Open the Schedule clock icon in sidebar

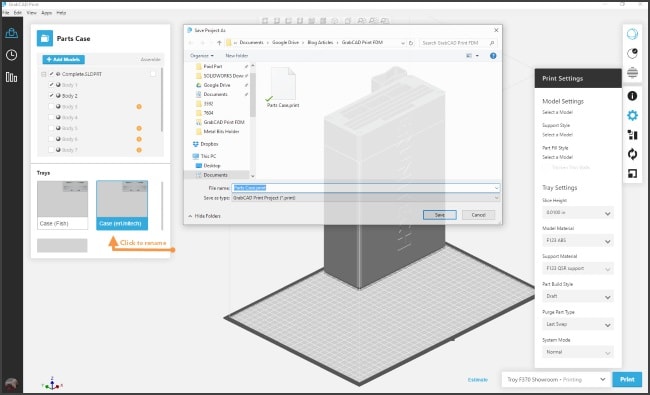tap(11, 55)
